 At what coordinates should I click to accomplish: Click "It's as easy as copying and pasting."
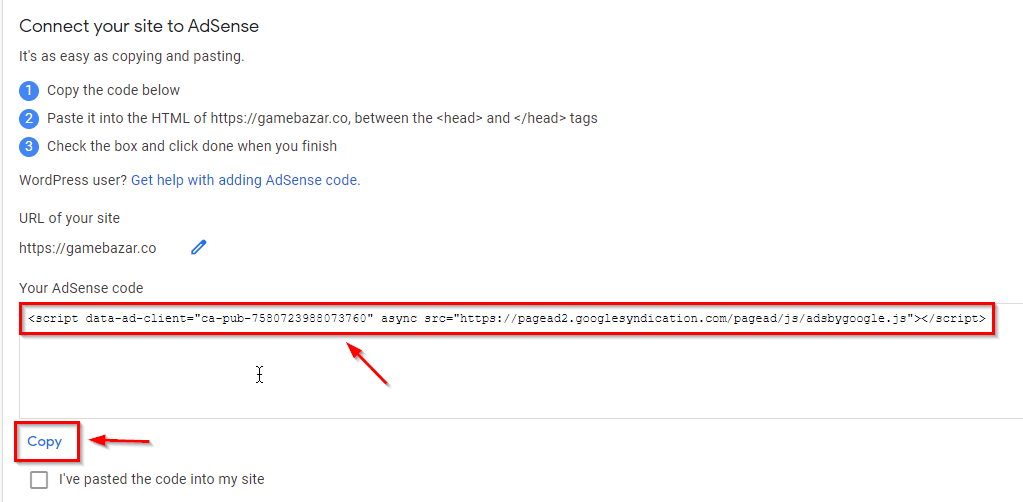131,57
